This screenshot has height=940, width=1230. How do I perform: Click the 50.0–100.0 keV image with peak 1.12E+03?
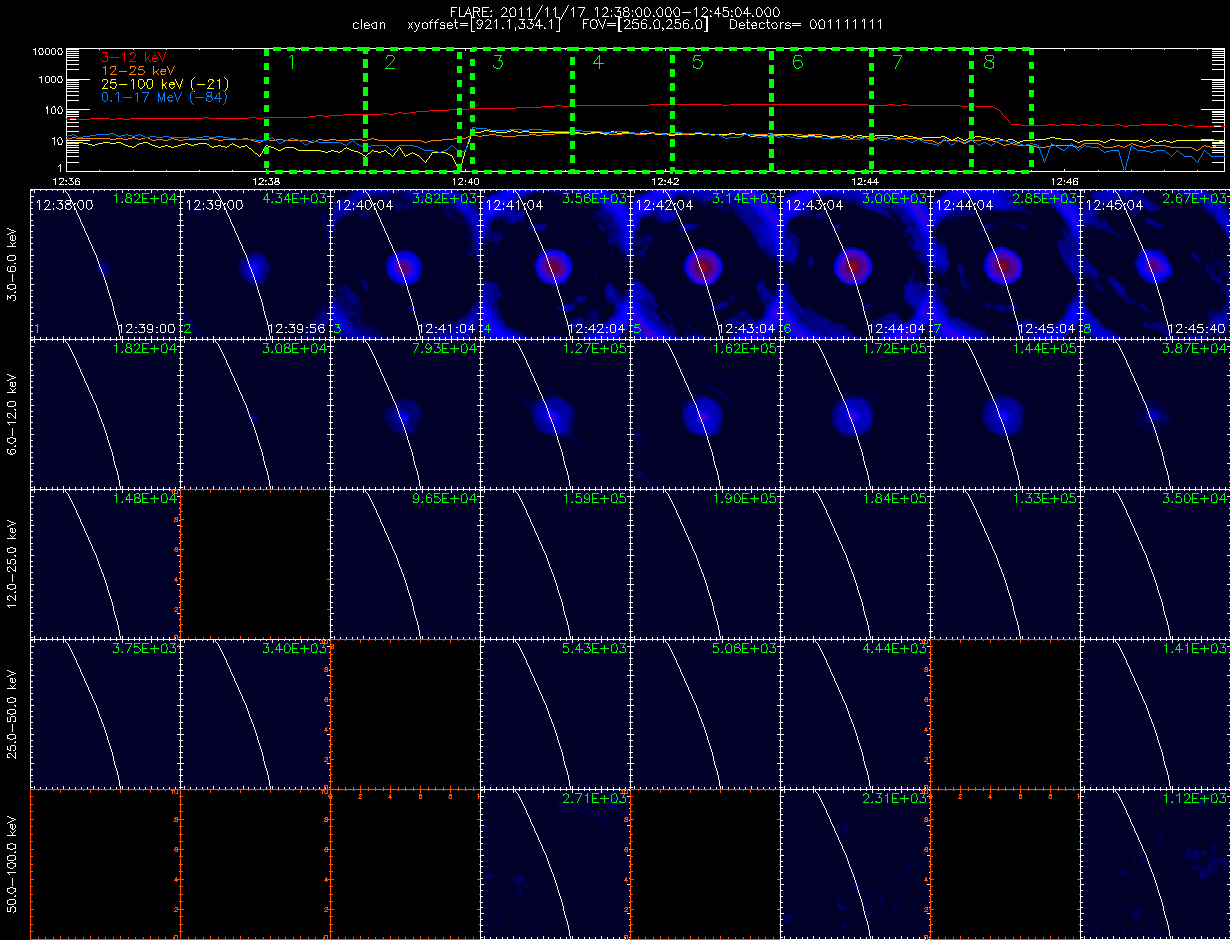(1155, 863)
